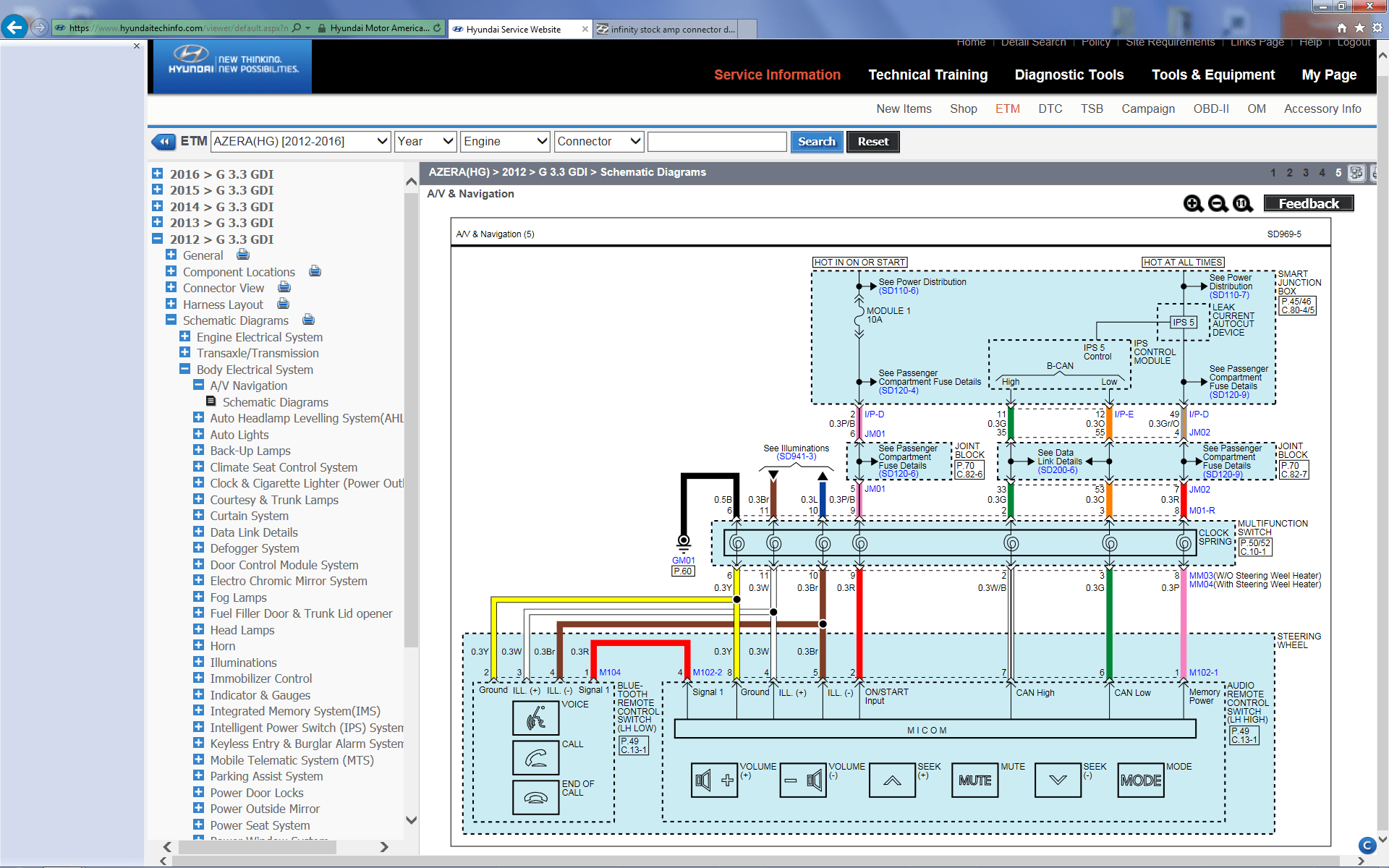The image size is (1389, 868).
Task: Click the browser forward arrow
Action: coord(40,27)
